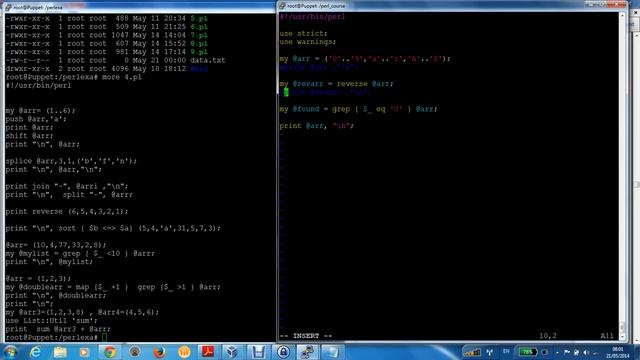Click 'print reverse (6,5,4,3,2,1);' line
The height and width of the screenshot is (360, 640).
[67, 211]
